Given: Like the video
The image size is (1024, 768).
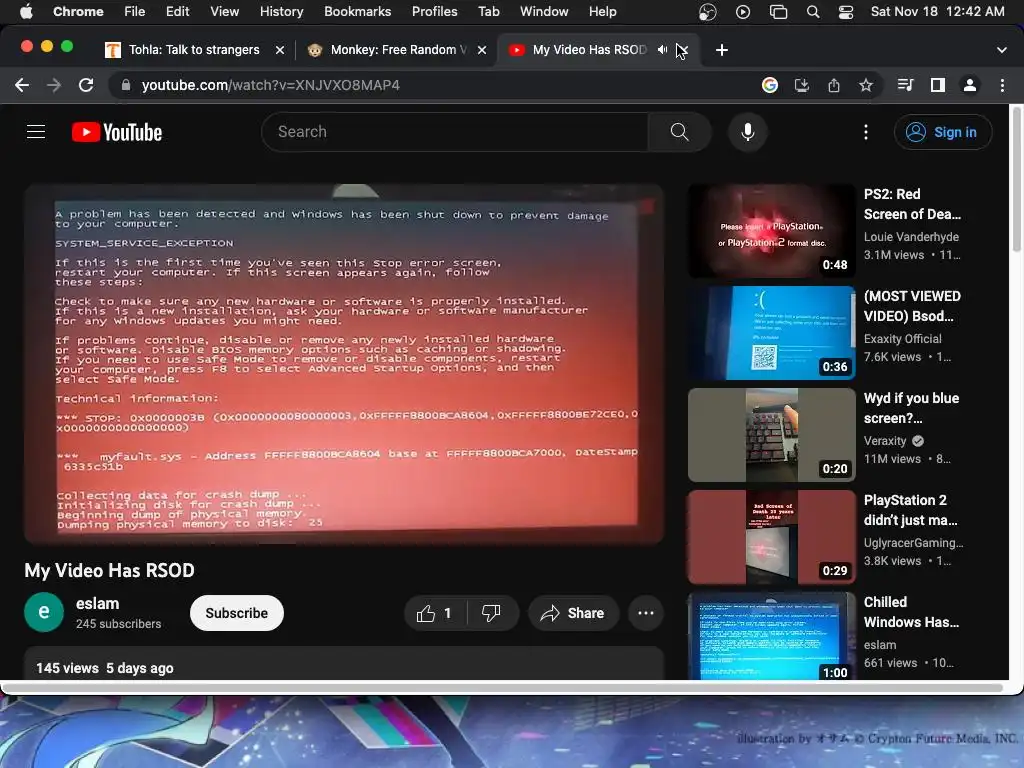Looking at the screenshot, I should click(435, 613).
